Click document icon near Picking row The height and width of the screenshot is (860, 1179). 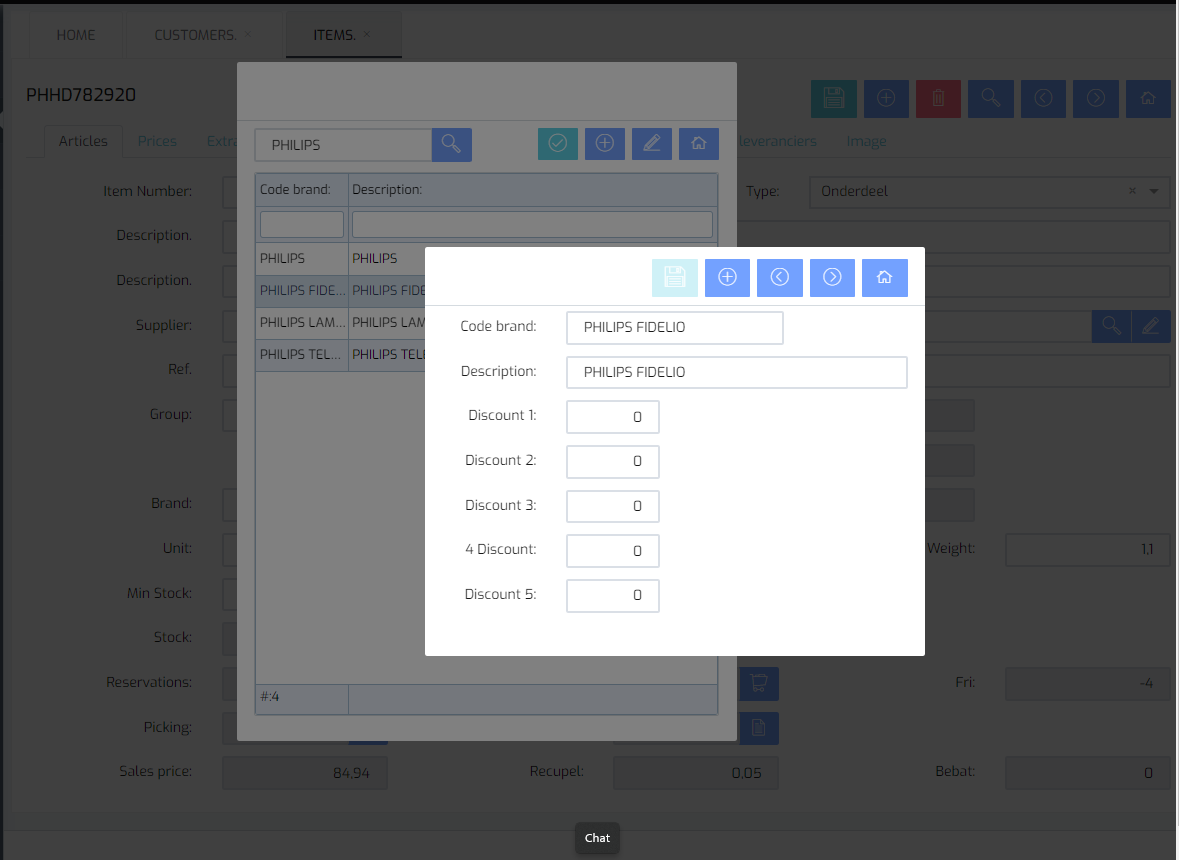tap(759, 728)
